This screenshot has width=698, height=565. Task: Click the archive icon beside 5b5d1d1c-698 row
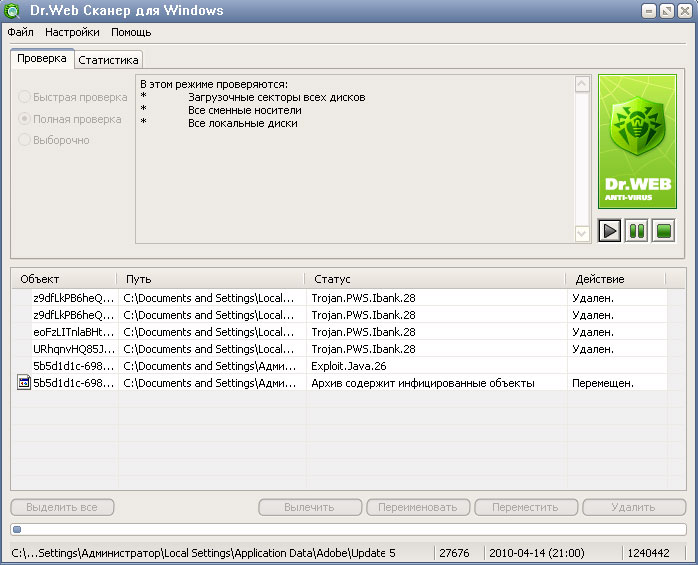click(24, 382)
